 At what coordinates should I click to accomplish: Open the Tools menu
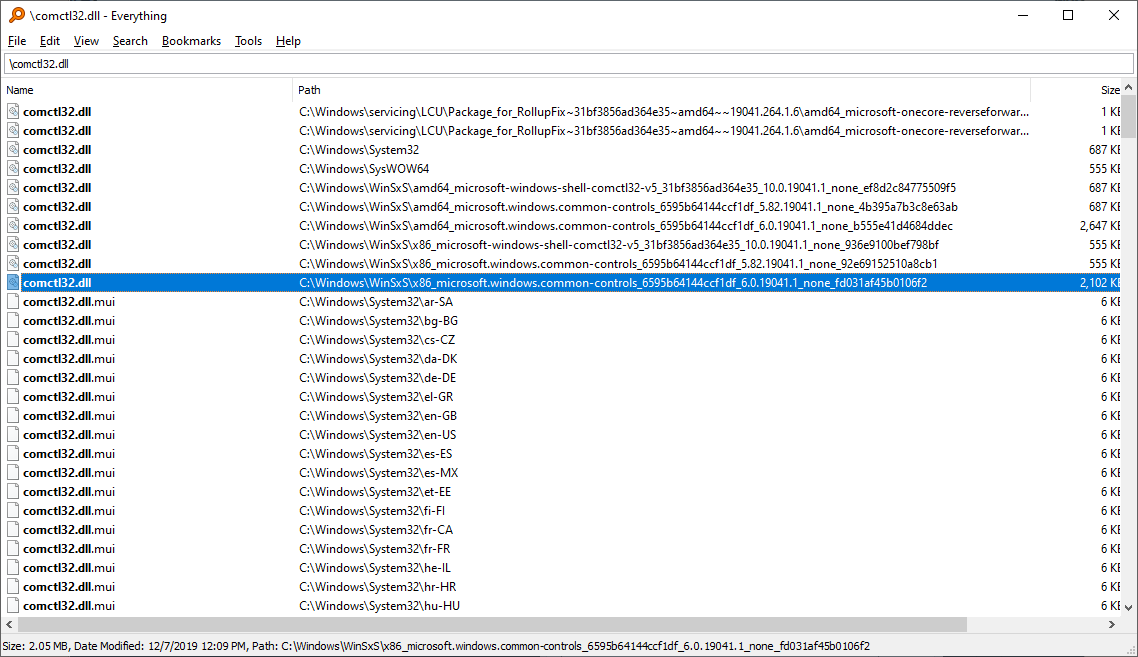(248, 41)
